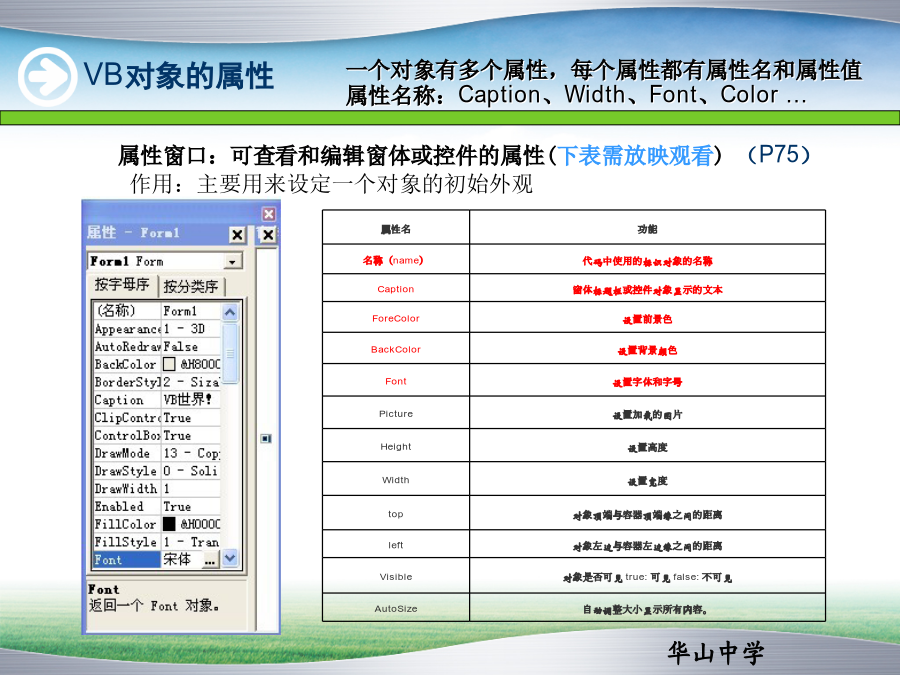Click the FillColor black color swatch
Viewport: 900px width, 675px height.
click(169, 523)
